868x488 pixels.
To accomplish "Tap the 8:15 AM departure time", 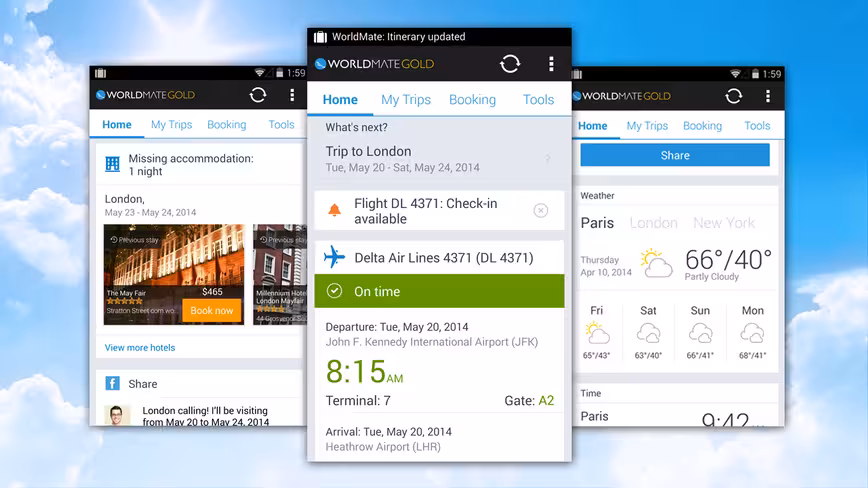I will coord(364,371).
